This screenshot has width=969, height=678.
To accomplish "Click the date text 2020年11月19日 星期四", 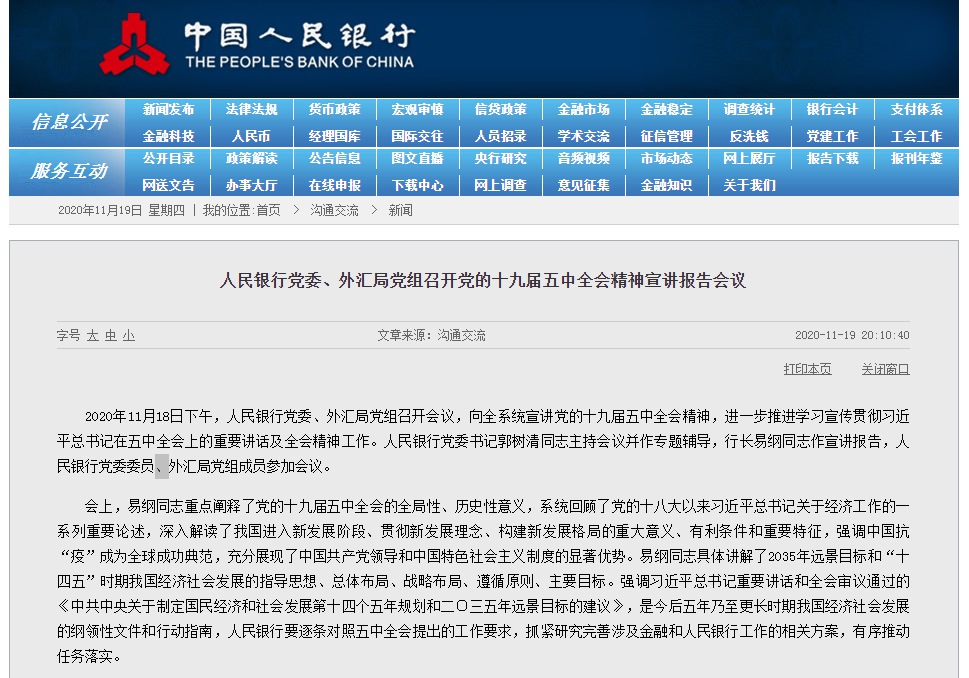I will click(121, 210).
